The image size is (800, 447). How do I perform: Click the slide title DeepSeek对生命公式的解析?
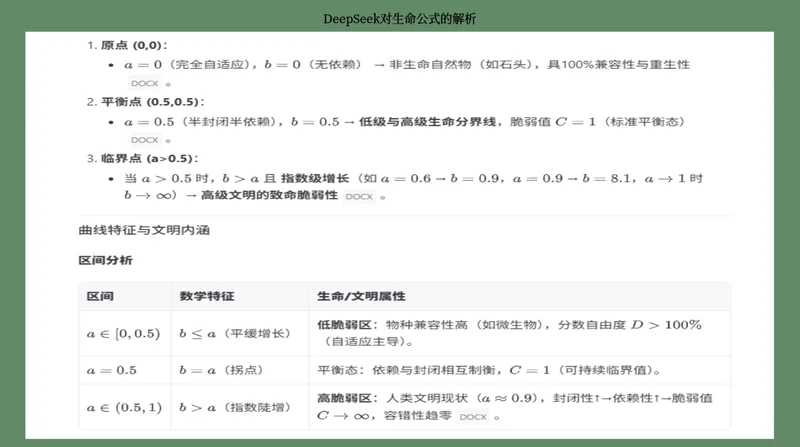coord(400,18)
